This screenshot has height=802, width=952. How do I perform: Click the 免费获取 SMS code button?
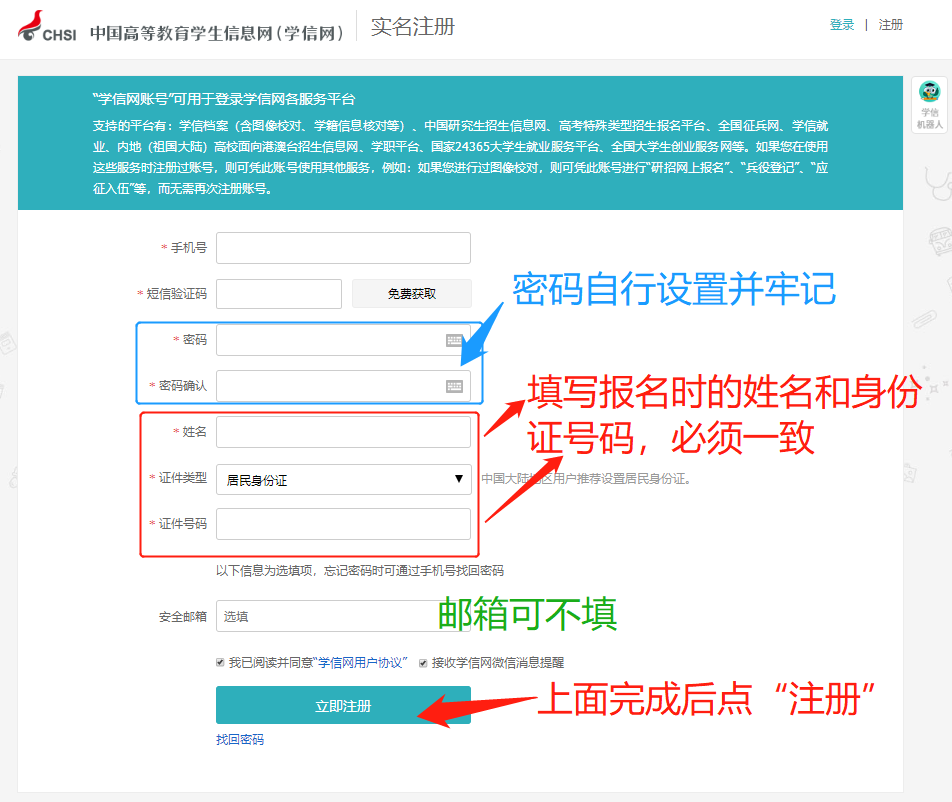point(412,294)
